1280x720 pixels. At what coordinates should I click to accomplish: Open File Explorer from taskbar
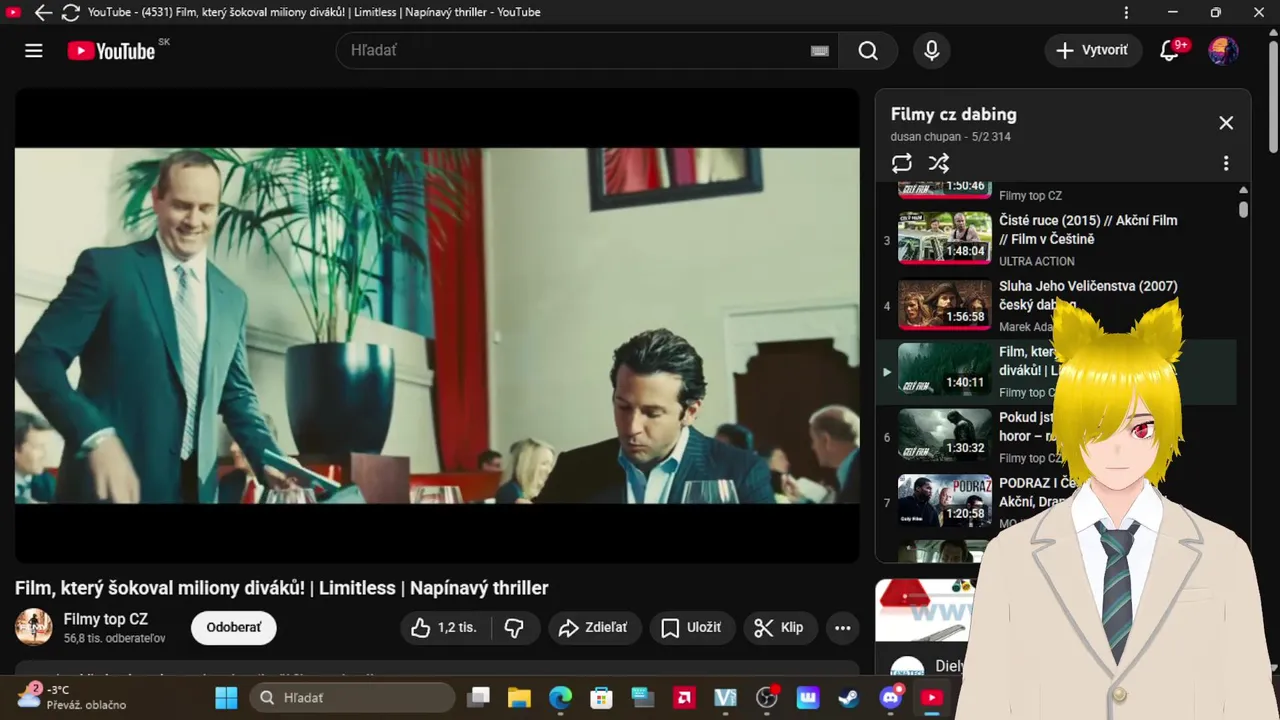tap(518, 698)
